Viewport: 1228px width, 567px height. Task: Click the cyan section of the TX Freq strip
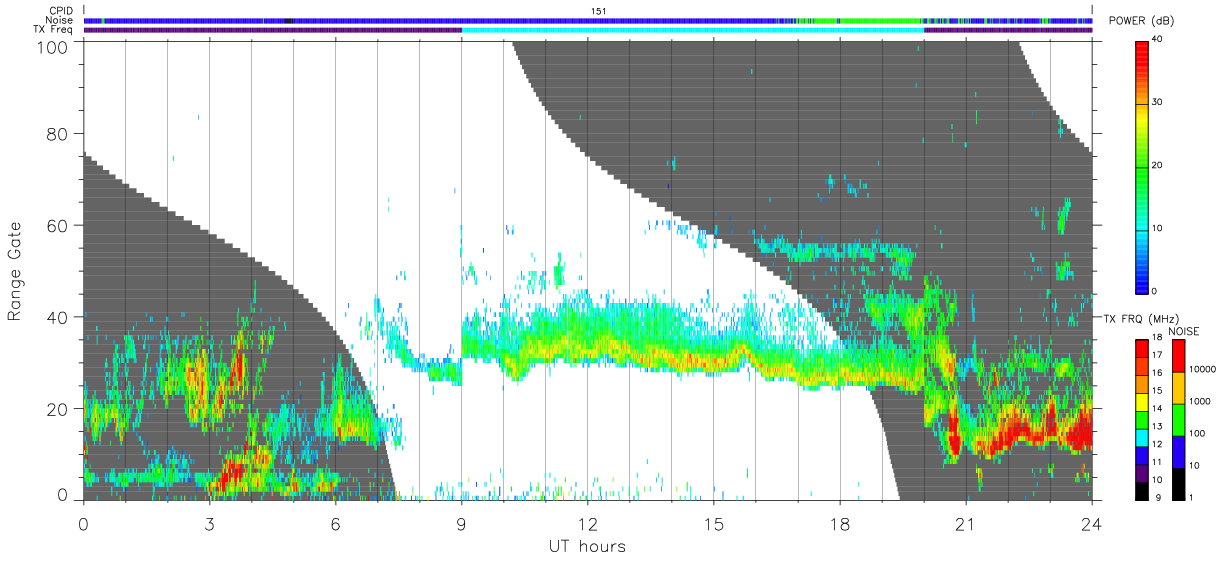[692, 30]
